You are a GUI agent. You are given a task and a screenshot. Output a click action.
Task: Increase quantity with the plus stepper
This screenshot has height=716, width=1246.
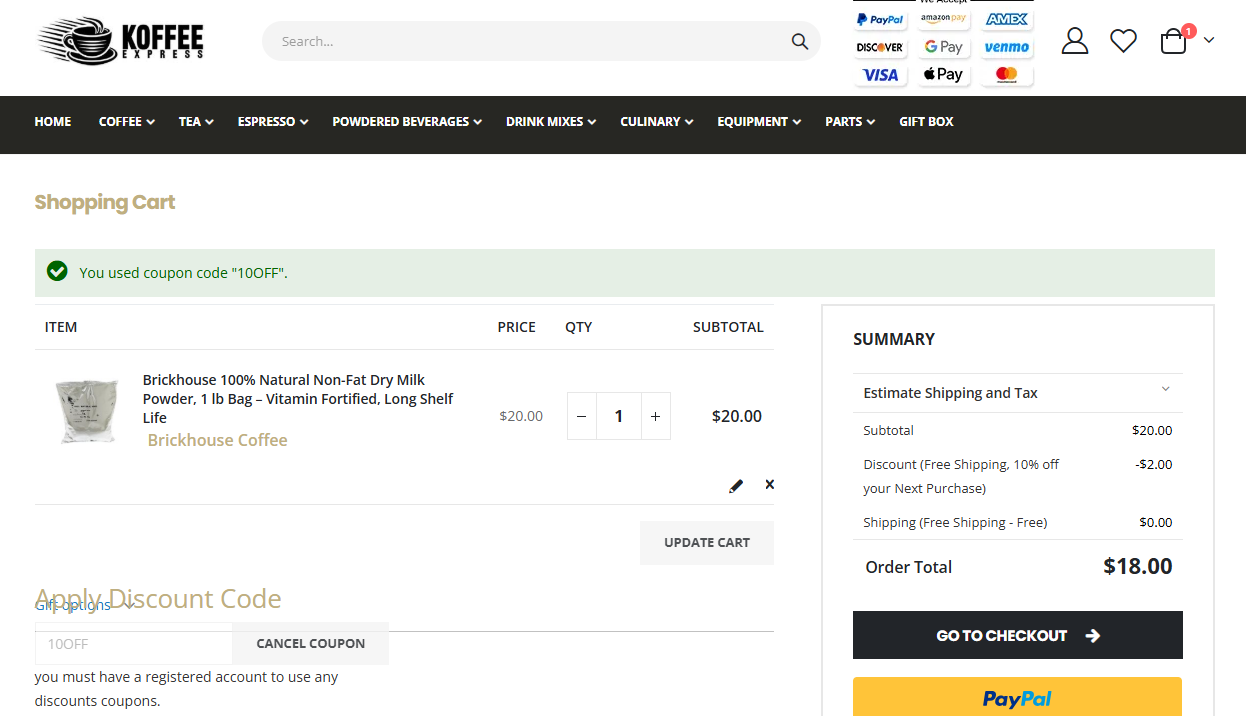(x=655, y=416)
